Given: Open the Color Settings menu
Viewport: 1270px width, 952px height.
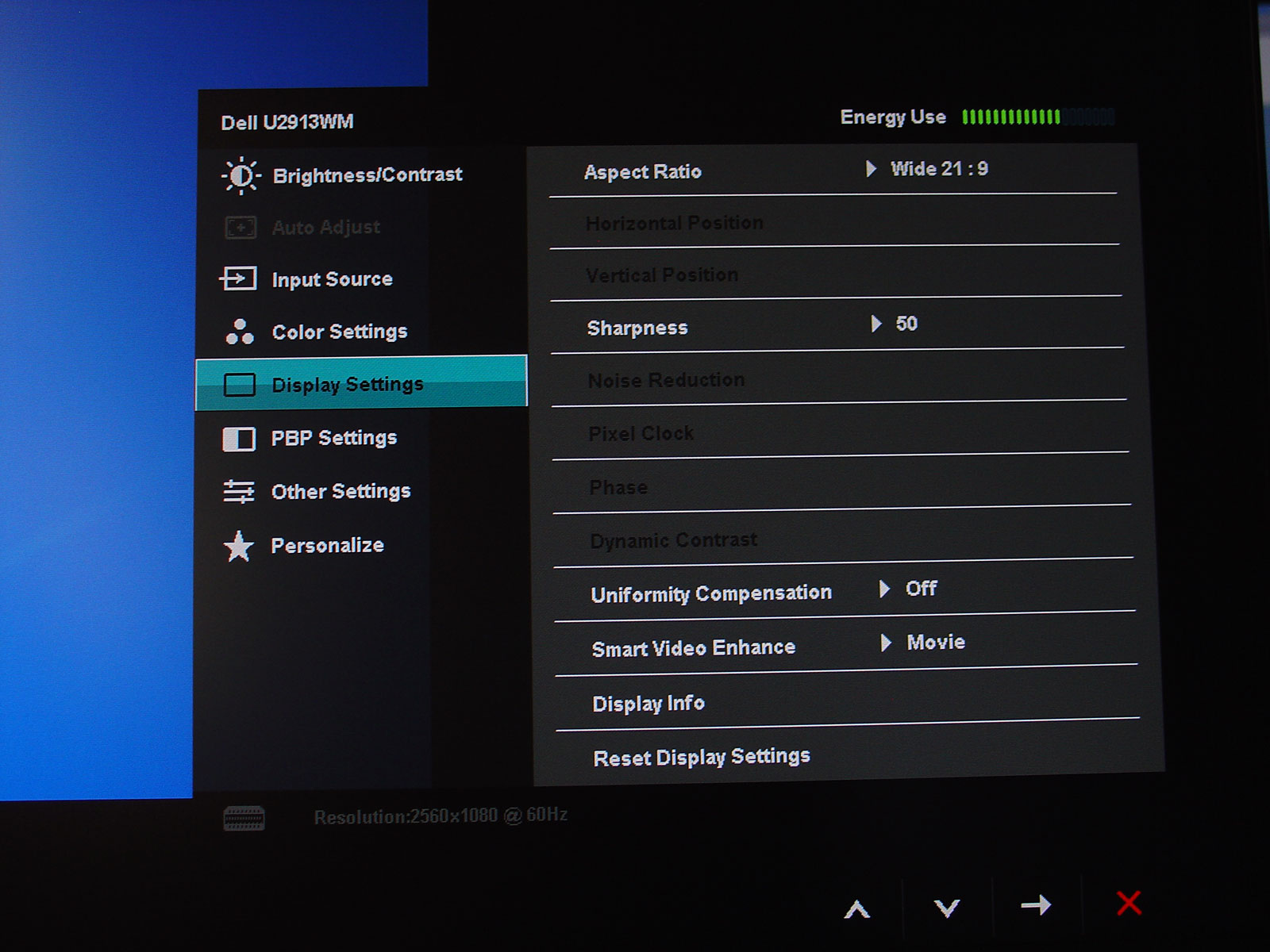Looking at the screenshot, I should (361, 332).
